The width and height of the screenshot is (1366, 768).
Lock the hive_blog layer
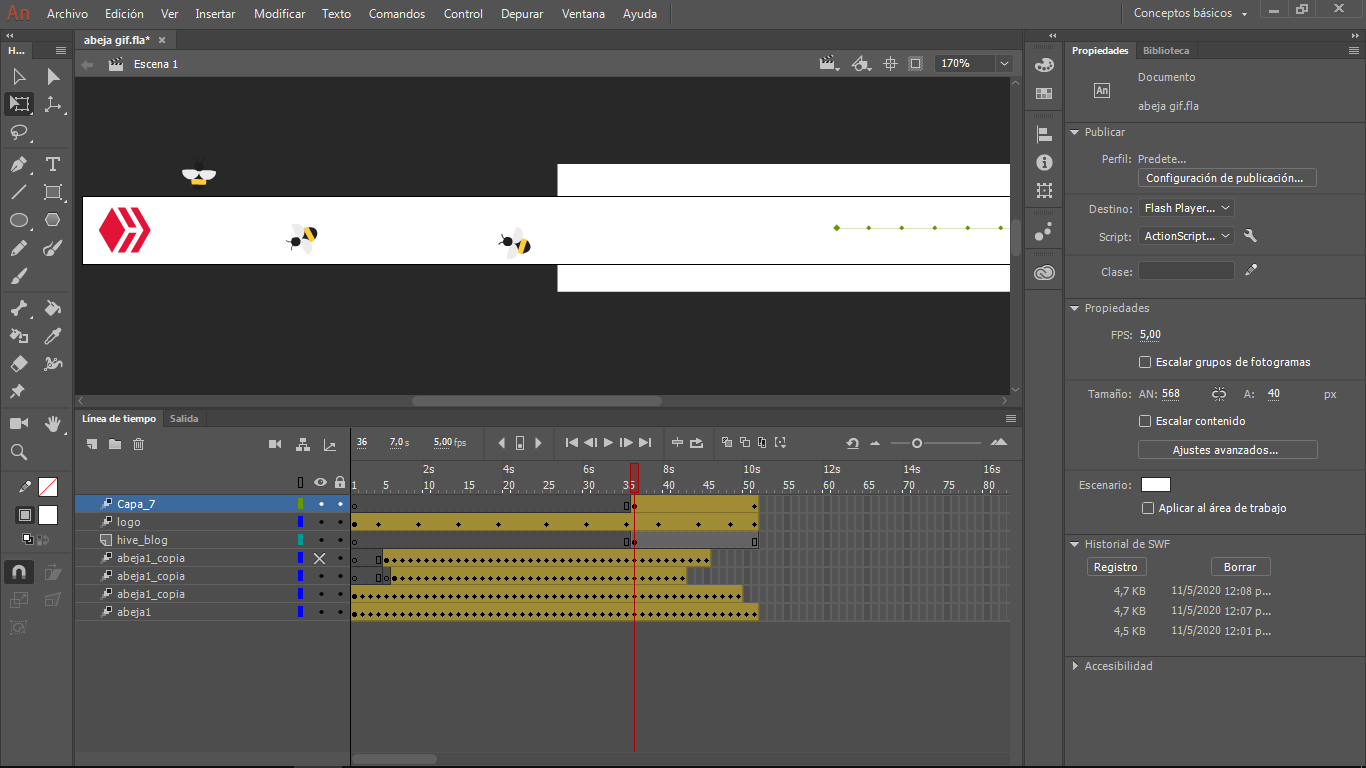pos(340,540)
